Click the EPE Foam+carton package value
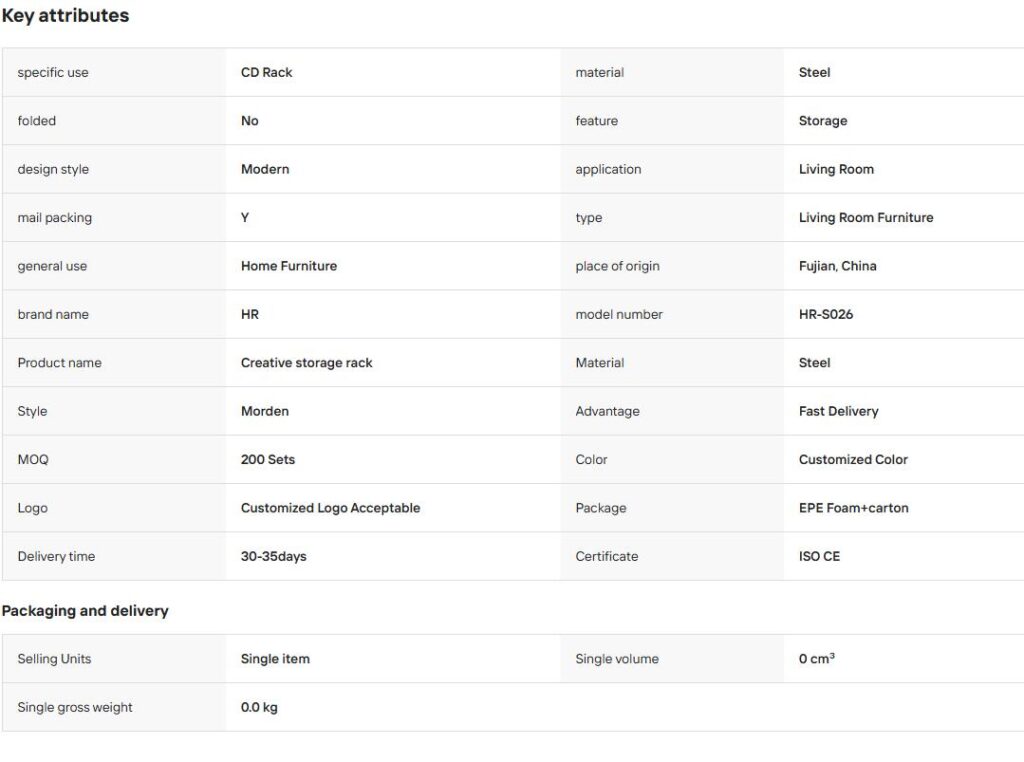The width and height of the screenshot is (1024, 762). [x=854, y=508]
